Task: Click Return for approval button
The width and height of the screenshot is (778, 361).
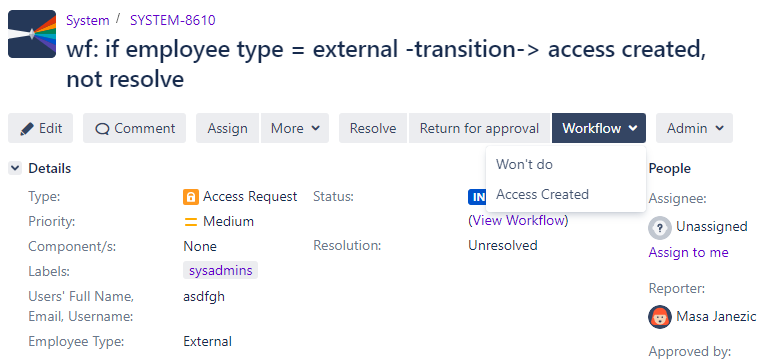Action: [x=479, y=128]
